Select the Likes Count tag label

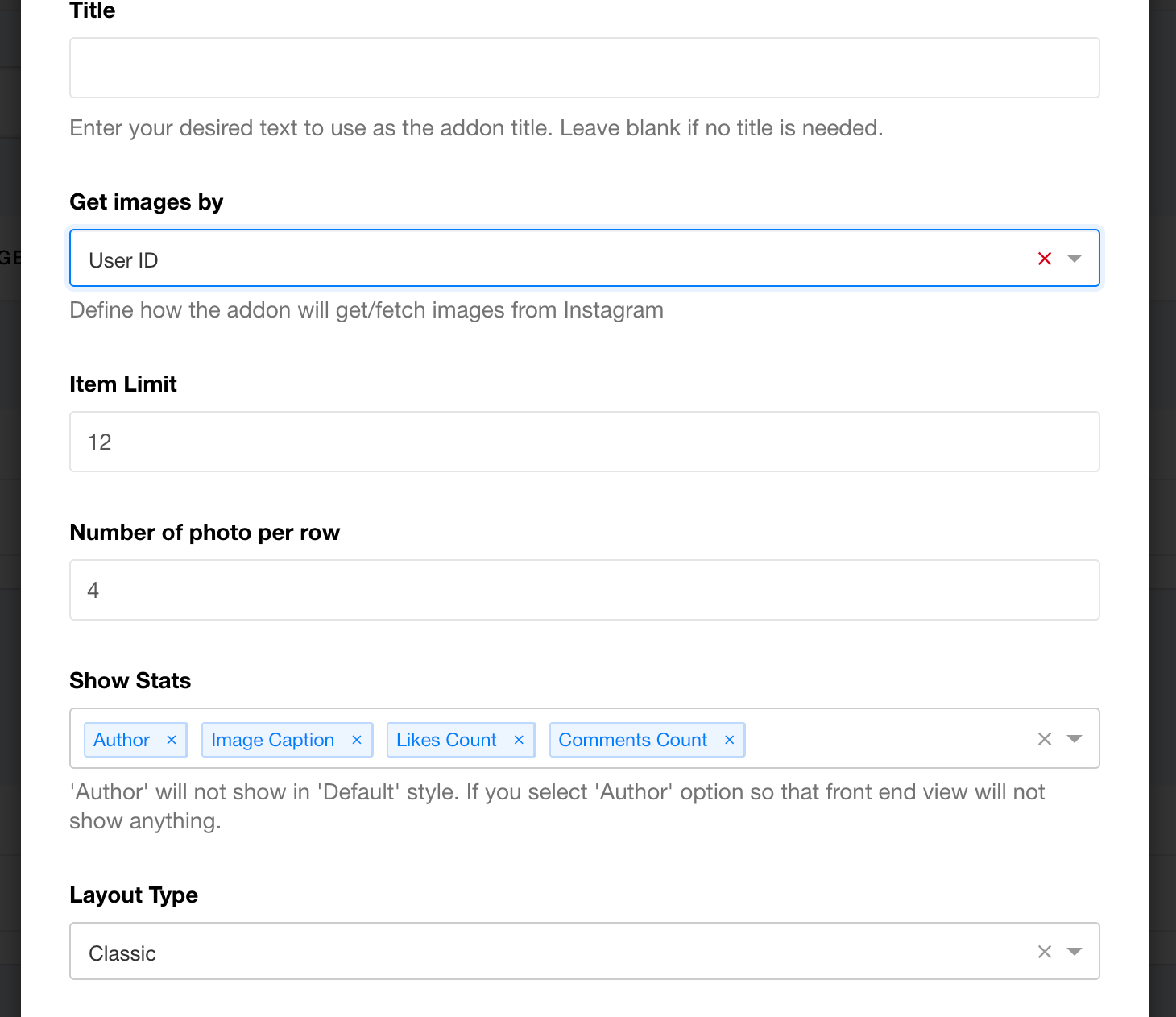click(x=445, y=739)
